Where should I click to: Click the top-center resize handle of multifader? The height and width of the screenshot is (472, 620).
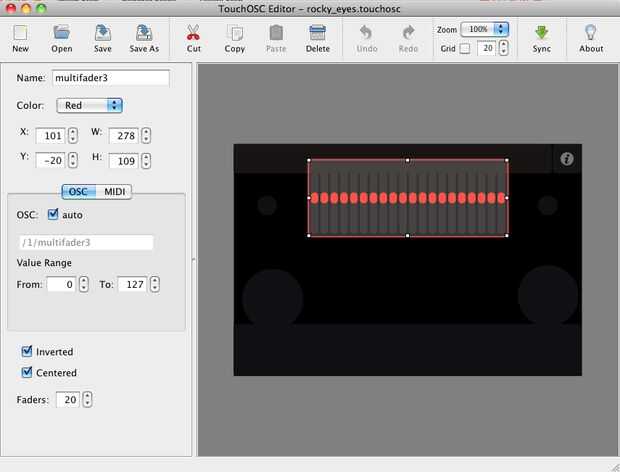408,160
